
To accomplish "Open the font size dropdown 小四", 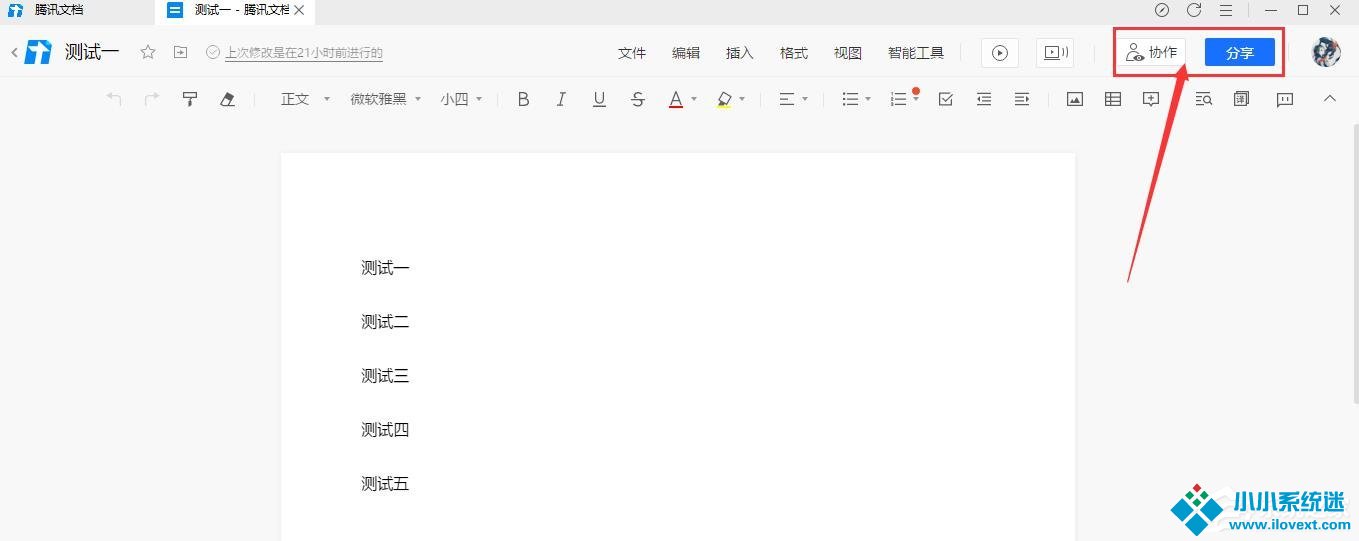I will click(x=462, y=99).
